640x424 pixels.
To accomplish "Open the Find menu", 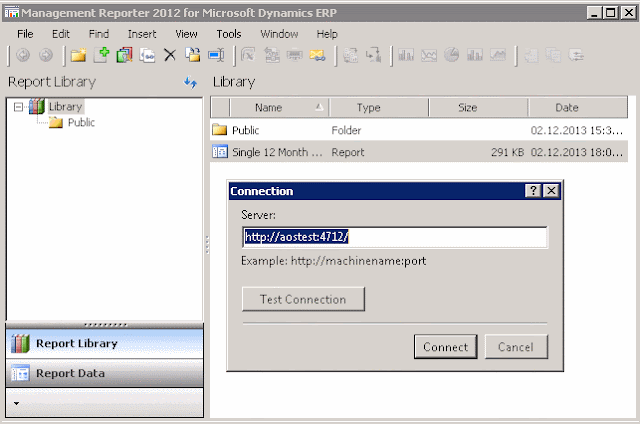I will (99, 34).
